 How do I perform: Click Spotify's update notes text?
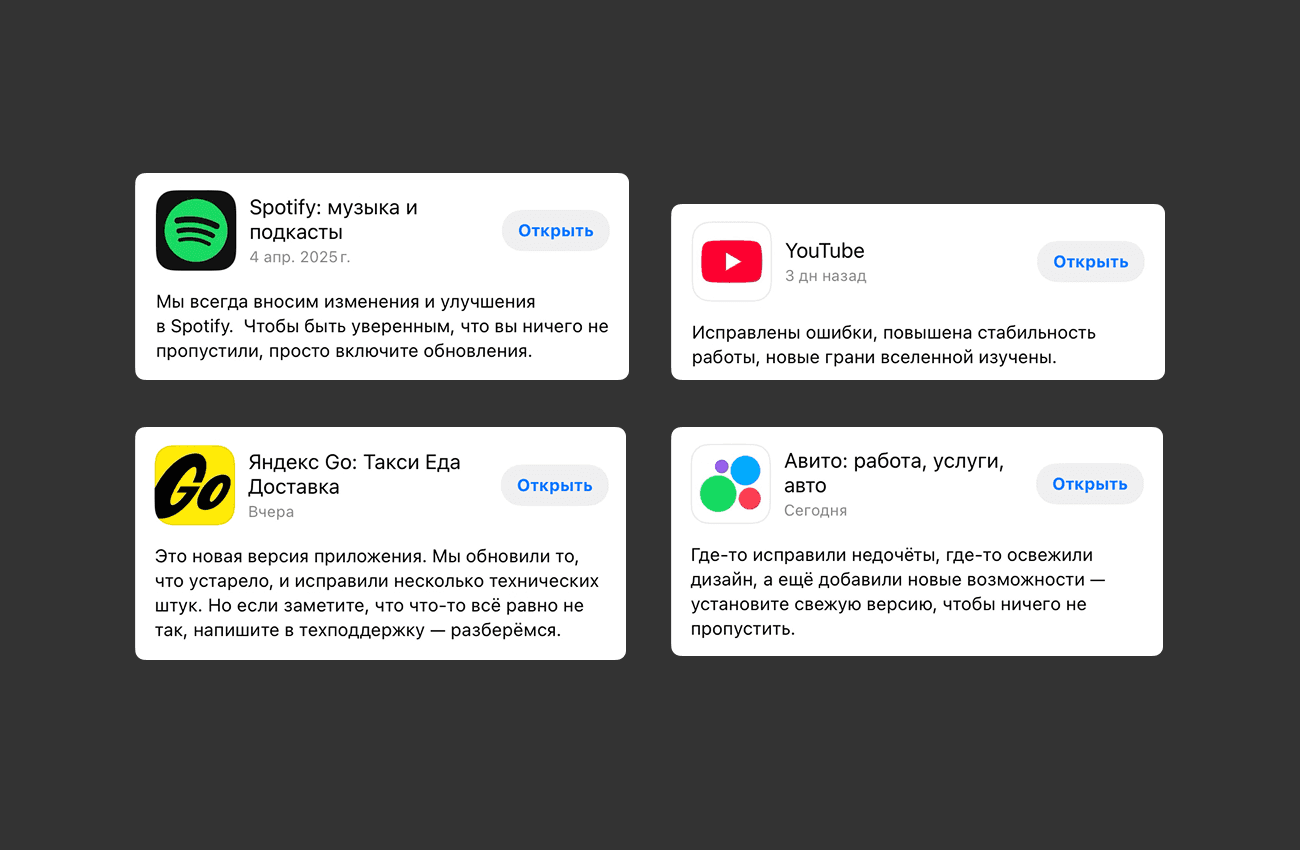pos(382,326)
